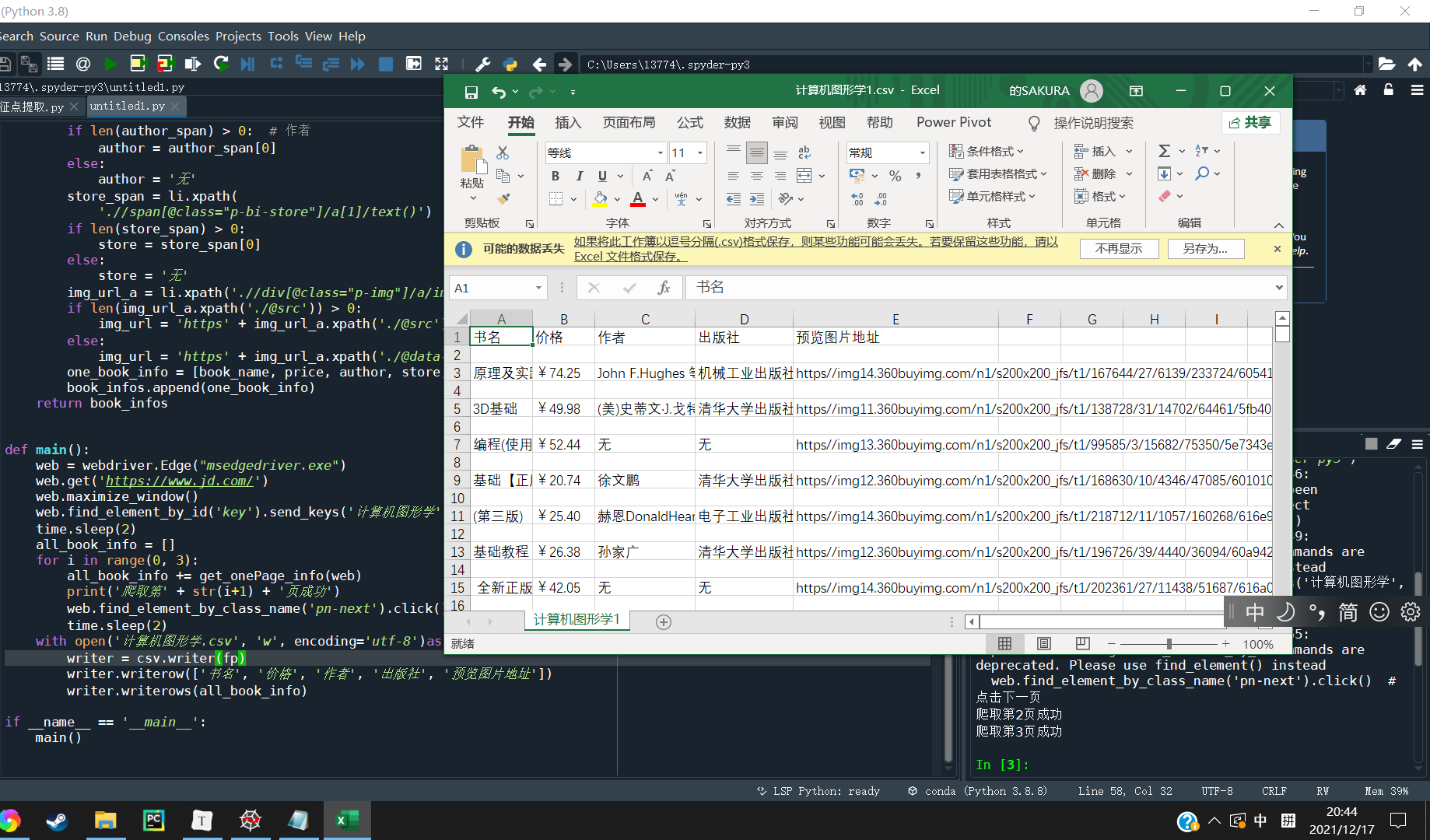Open the font size dropdown showing 11
This screenshot has width=1430, height=840.
point(700,152)
